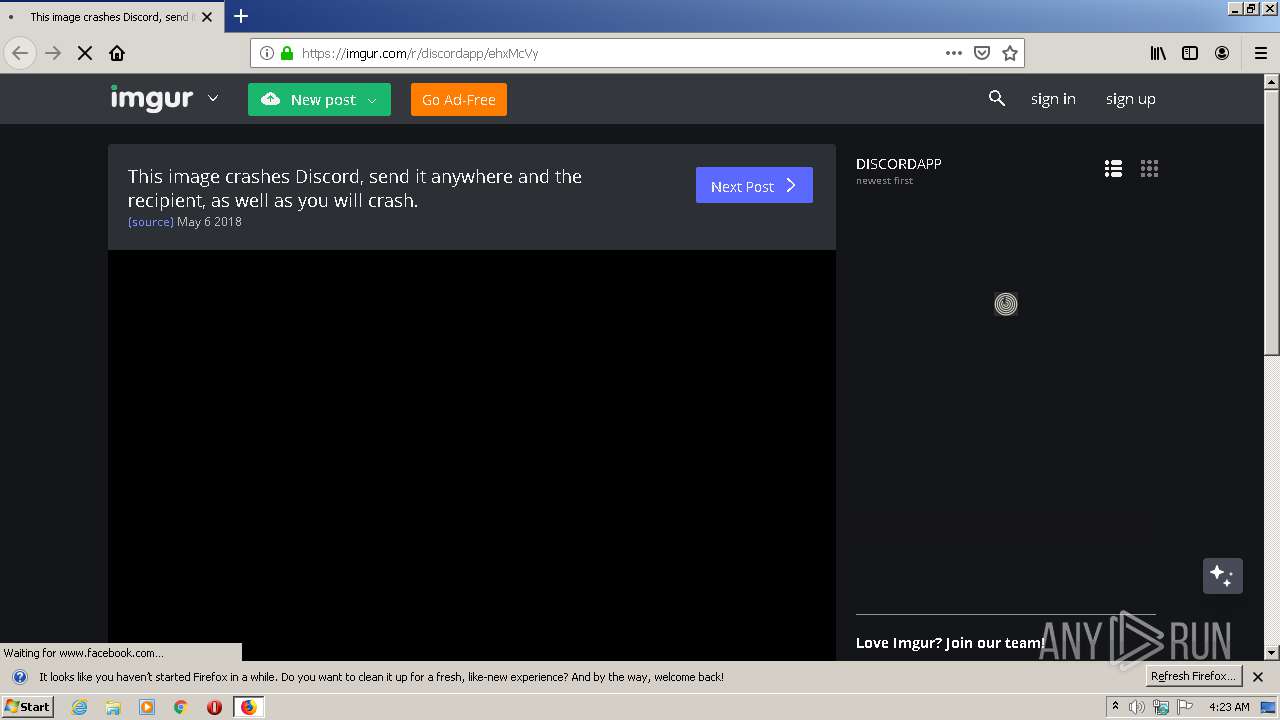Click the Refresh Firefox button
Screen dimensions: 1280x720
(1194, 676)
